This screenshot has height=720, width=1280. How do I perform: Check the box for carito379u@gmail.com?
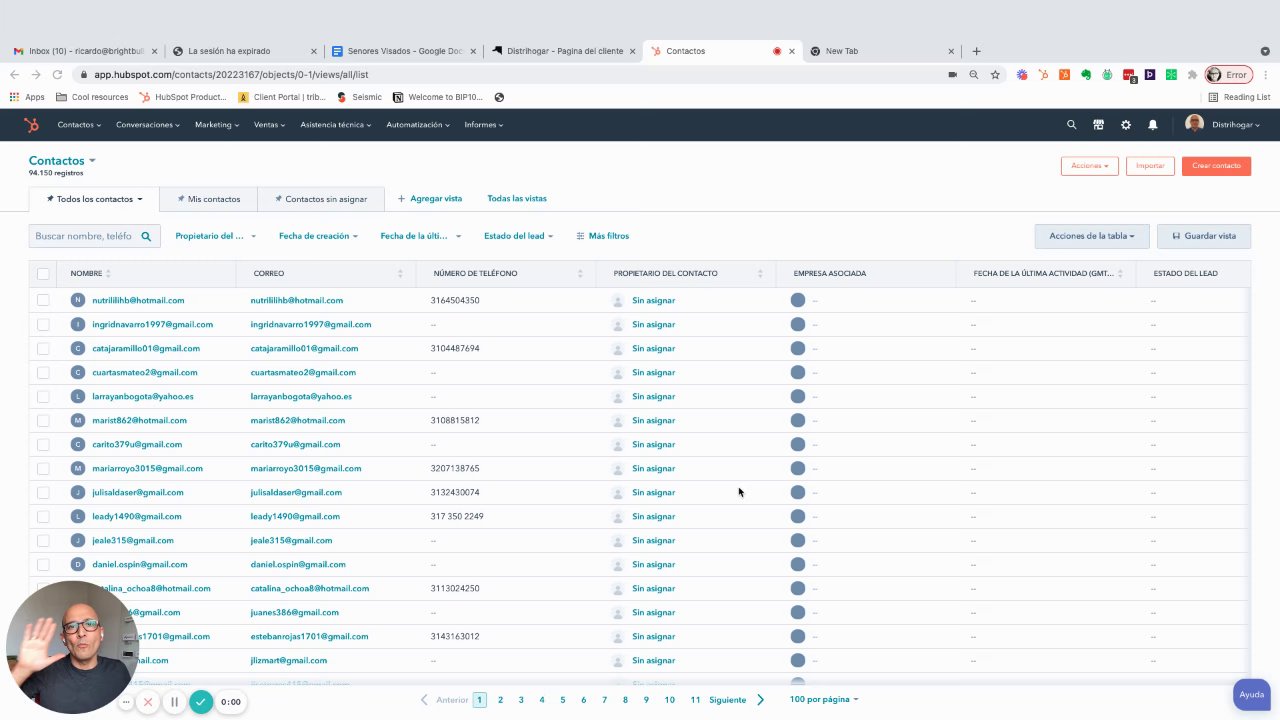[x=43, y=444]
